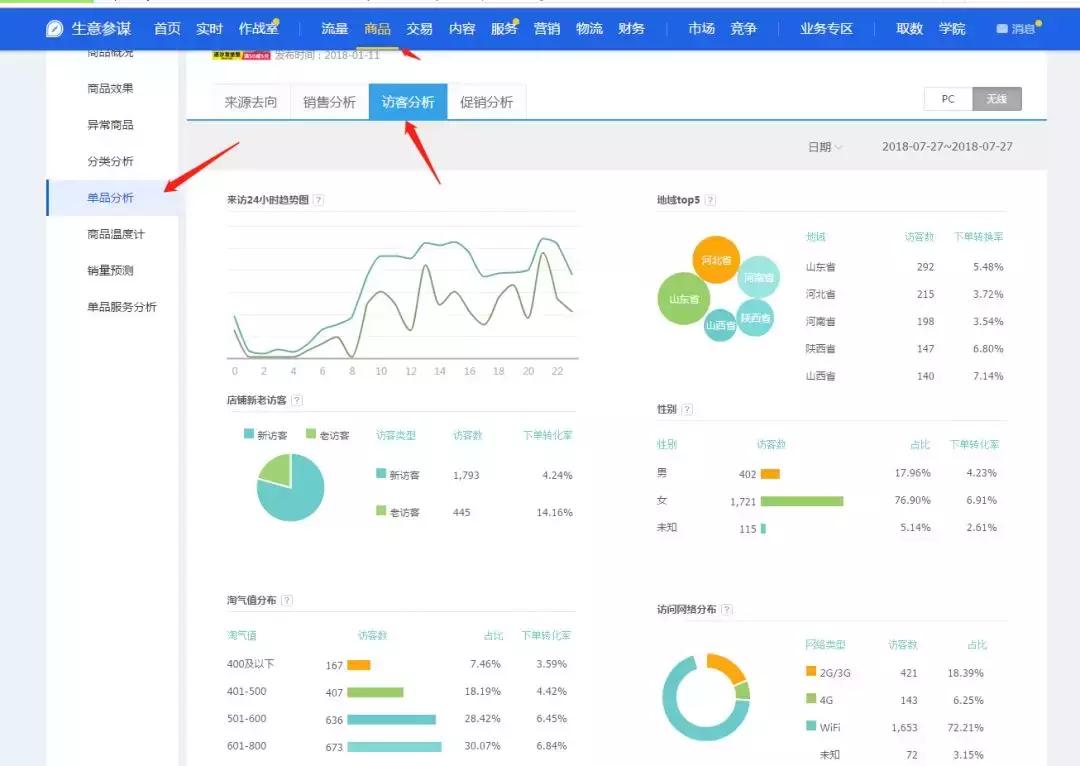
Task: Click the question mark beside 性别
Action: tap(687, 409)
